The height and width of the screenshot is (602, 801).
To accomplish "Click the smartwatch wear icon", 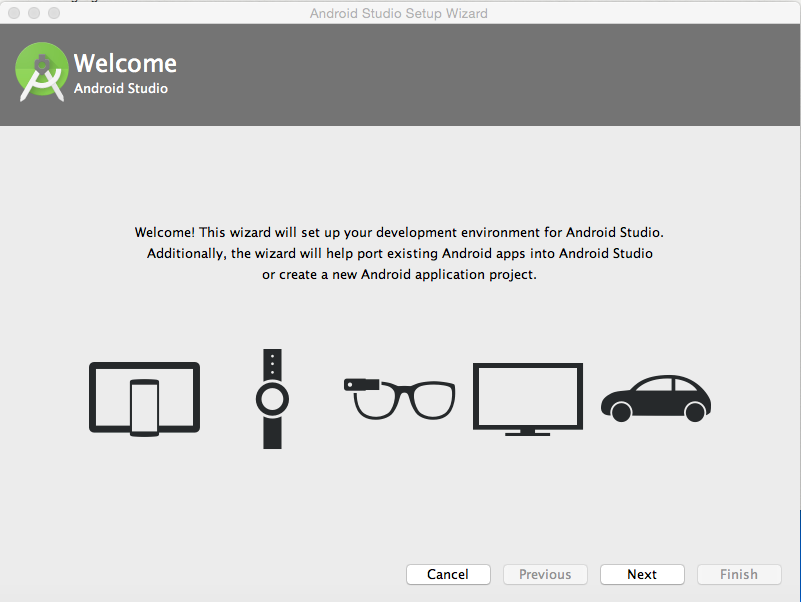I will click(x=272, y=399).
